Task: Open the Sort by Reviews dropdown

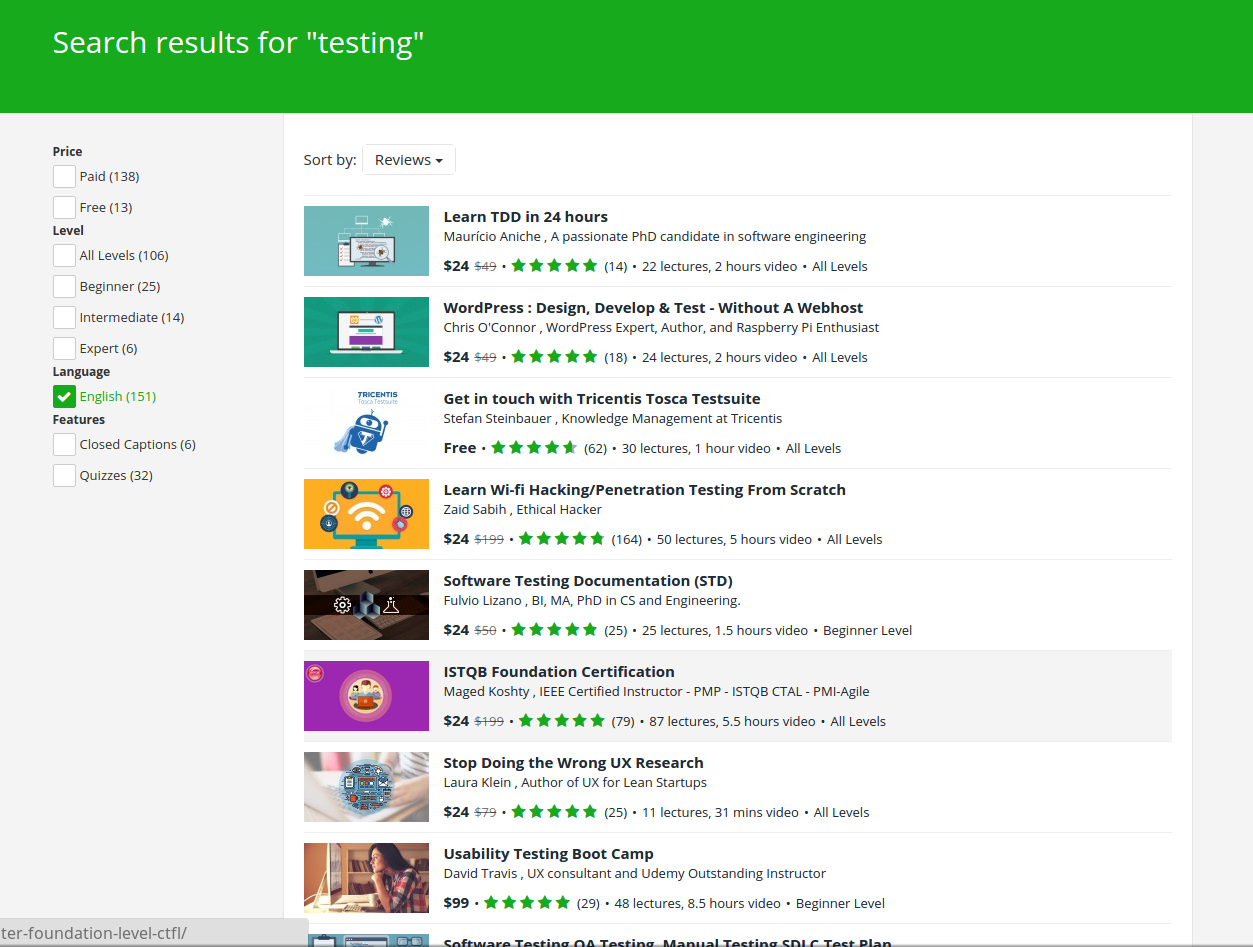Action: pyautogui.click(x=408, y=160)
